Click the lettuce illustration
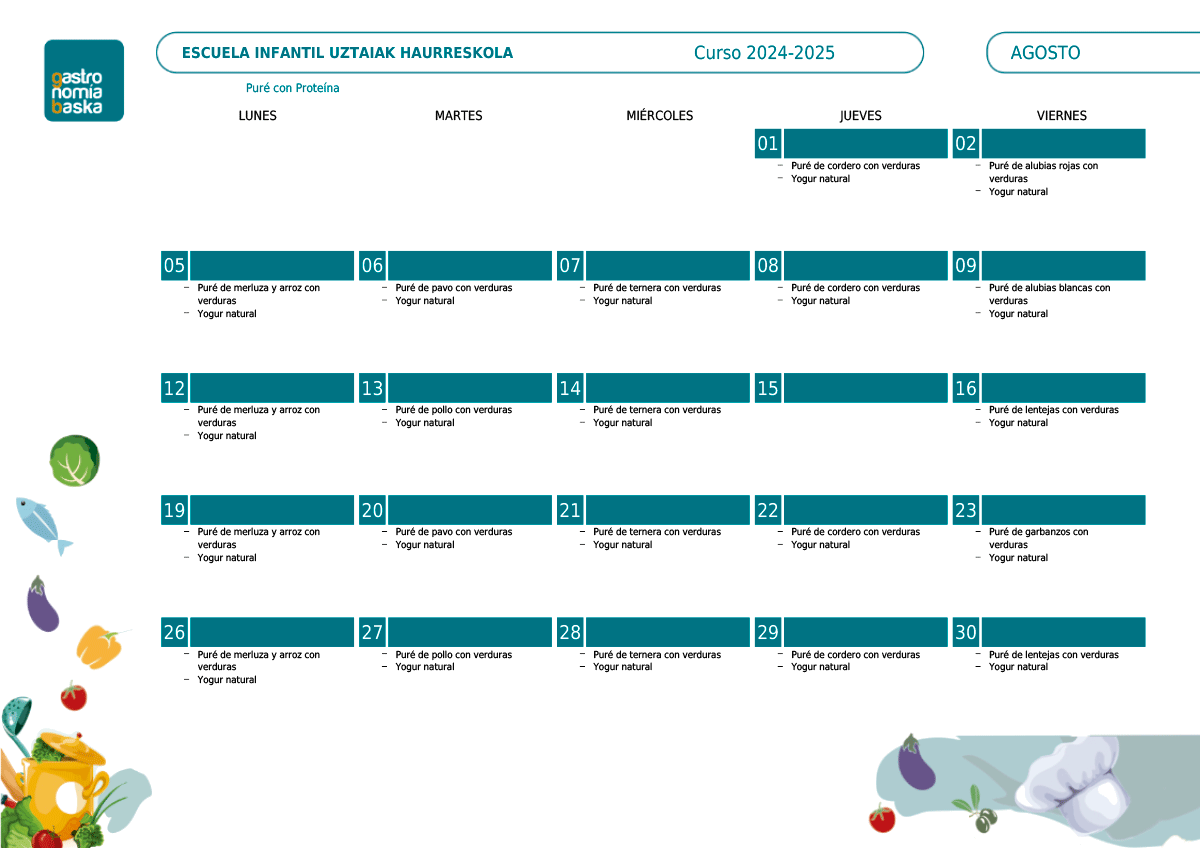This screenshot has height=848, width=1200. [75, 460]
